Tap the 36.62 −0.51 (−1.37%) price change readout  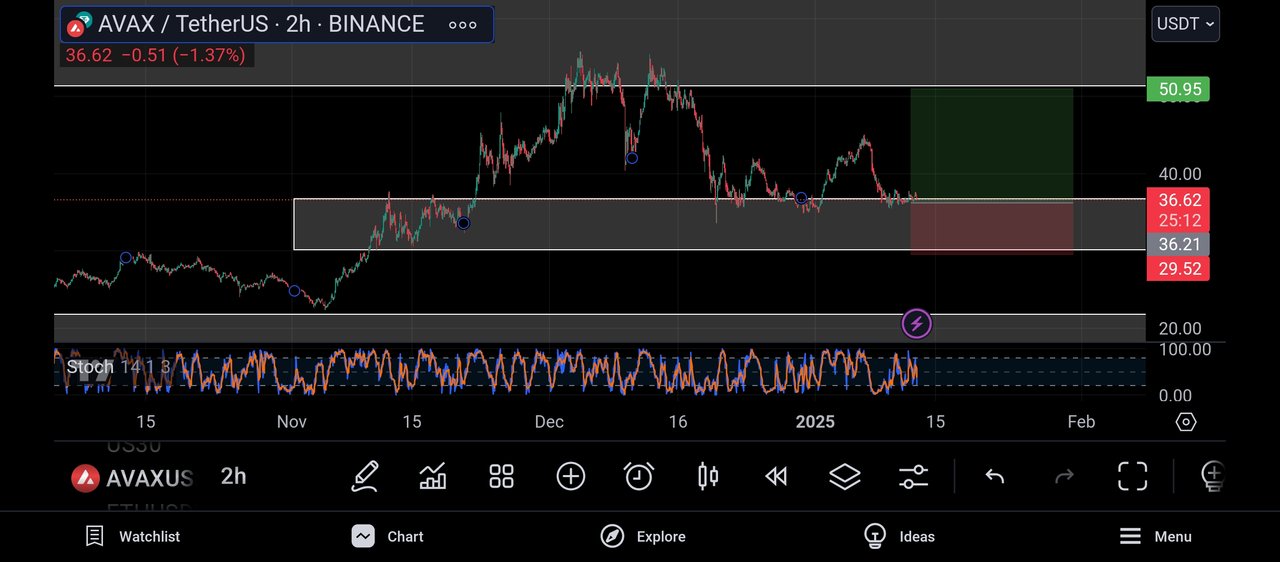pos(155,56)
